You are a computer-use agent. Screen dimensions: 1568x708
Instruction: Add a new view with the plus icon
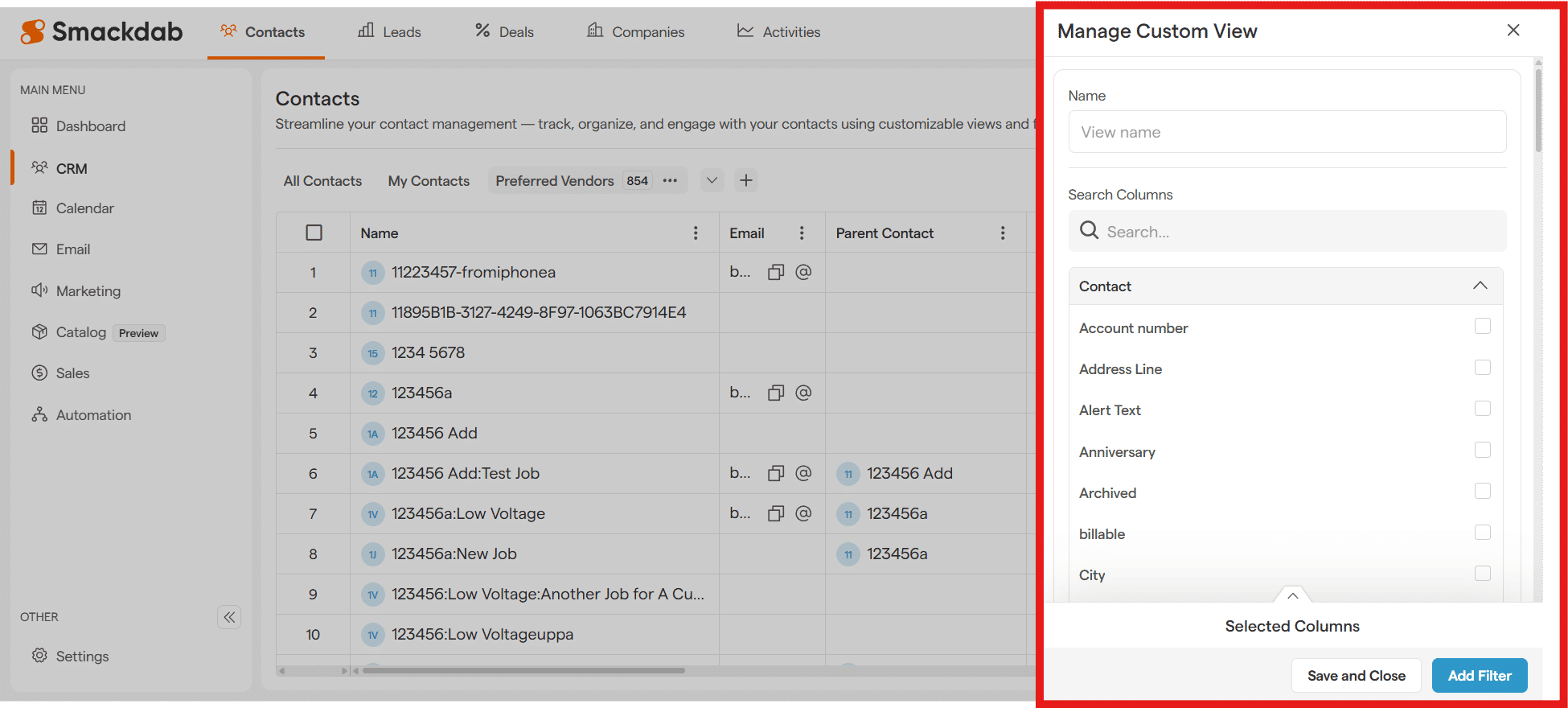[746, 180]
